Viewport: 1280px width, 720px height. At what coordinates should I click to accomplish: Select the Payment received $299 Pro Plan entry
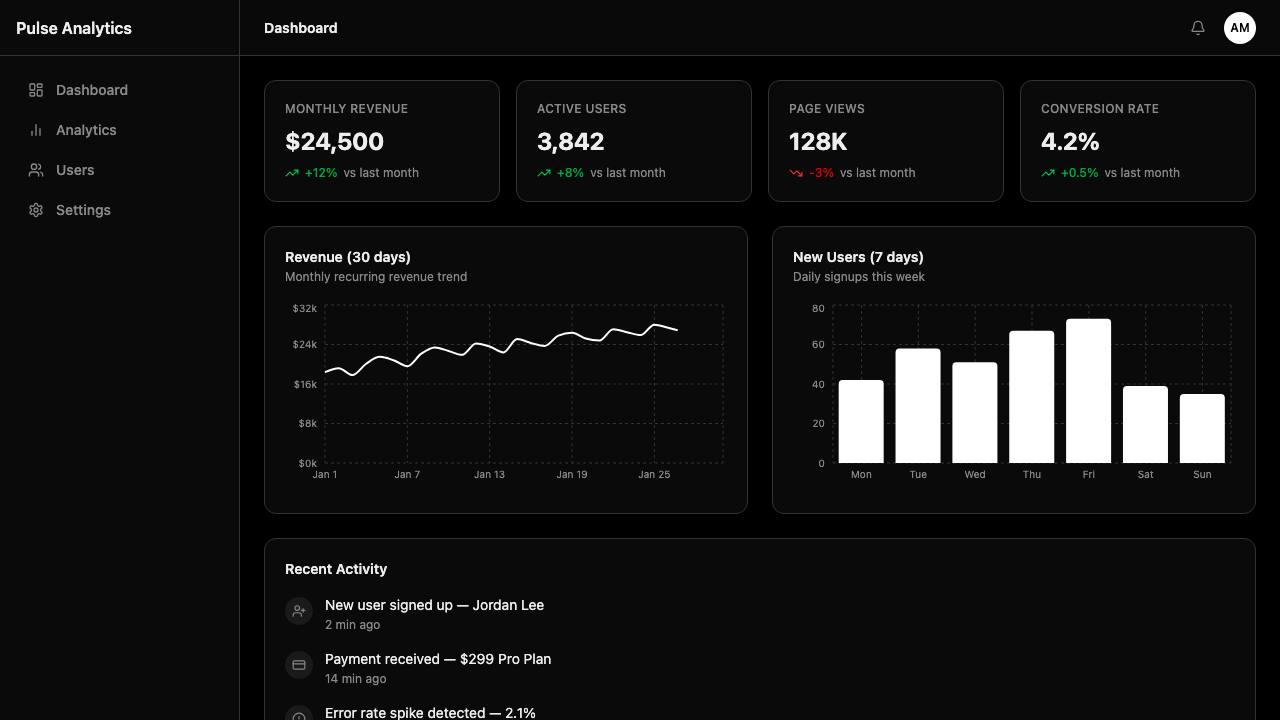759,668
